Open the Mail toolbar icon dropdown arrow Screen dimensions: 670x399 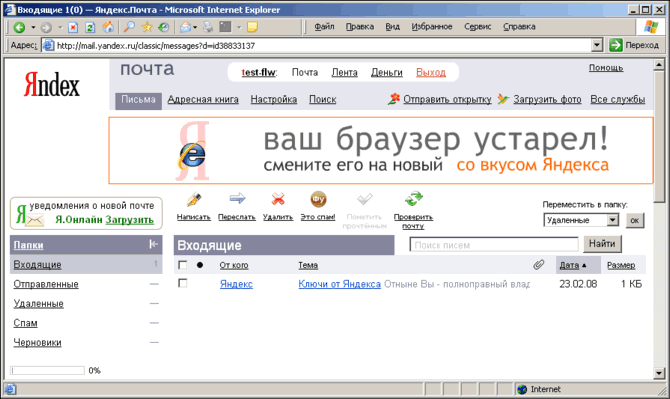195,27
